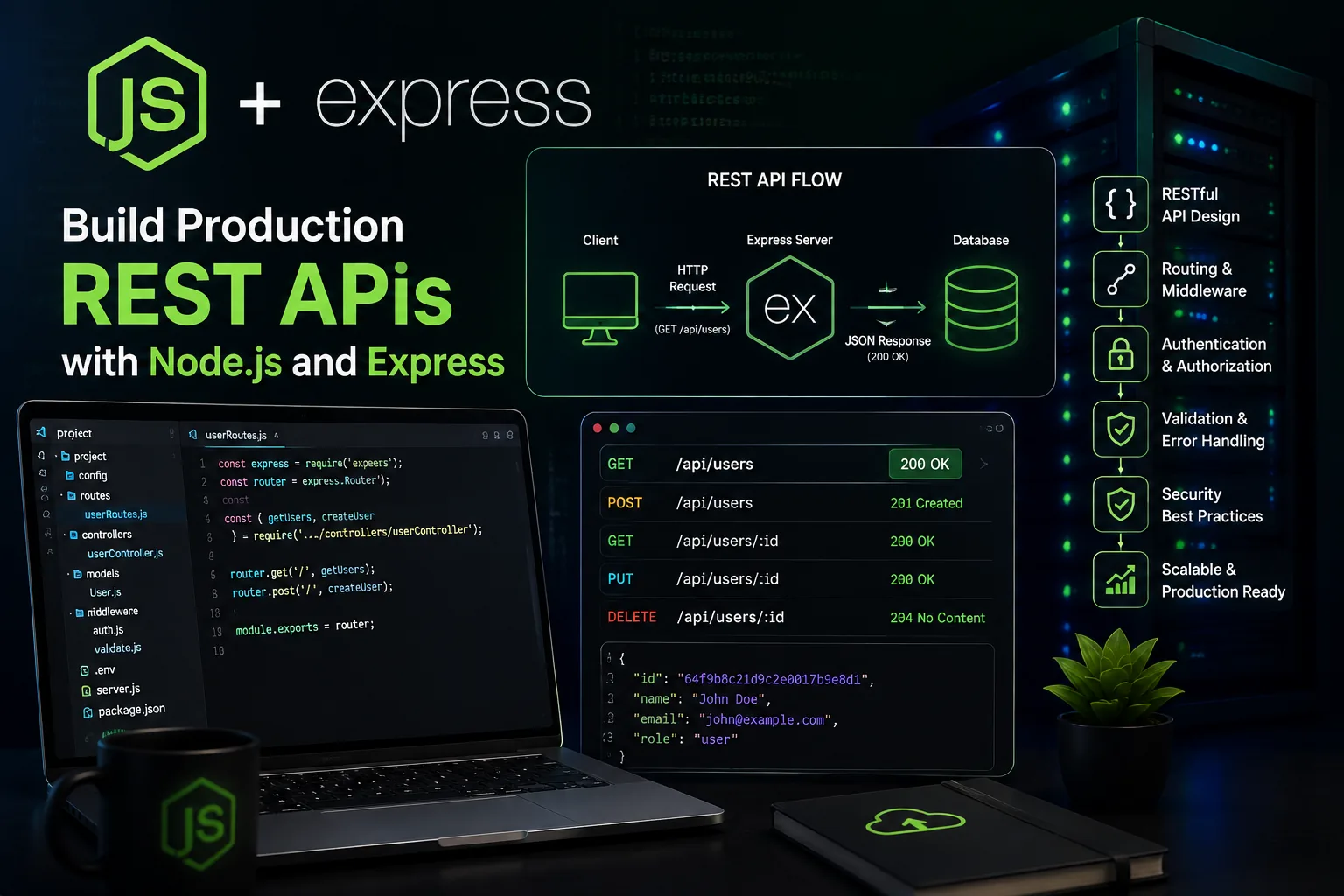Click the file icon on the userRoutes.js tab

193,434
